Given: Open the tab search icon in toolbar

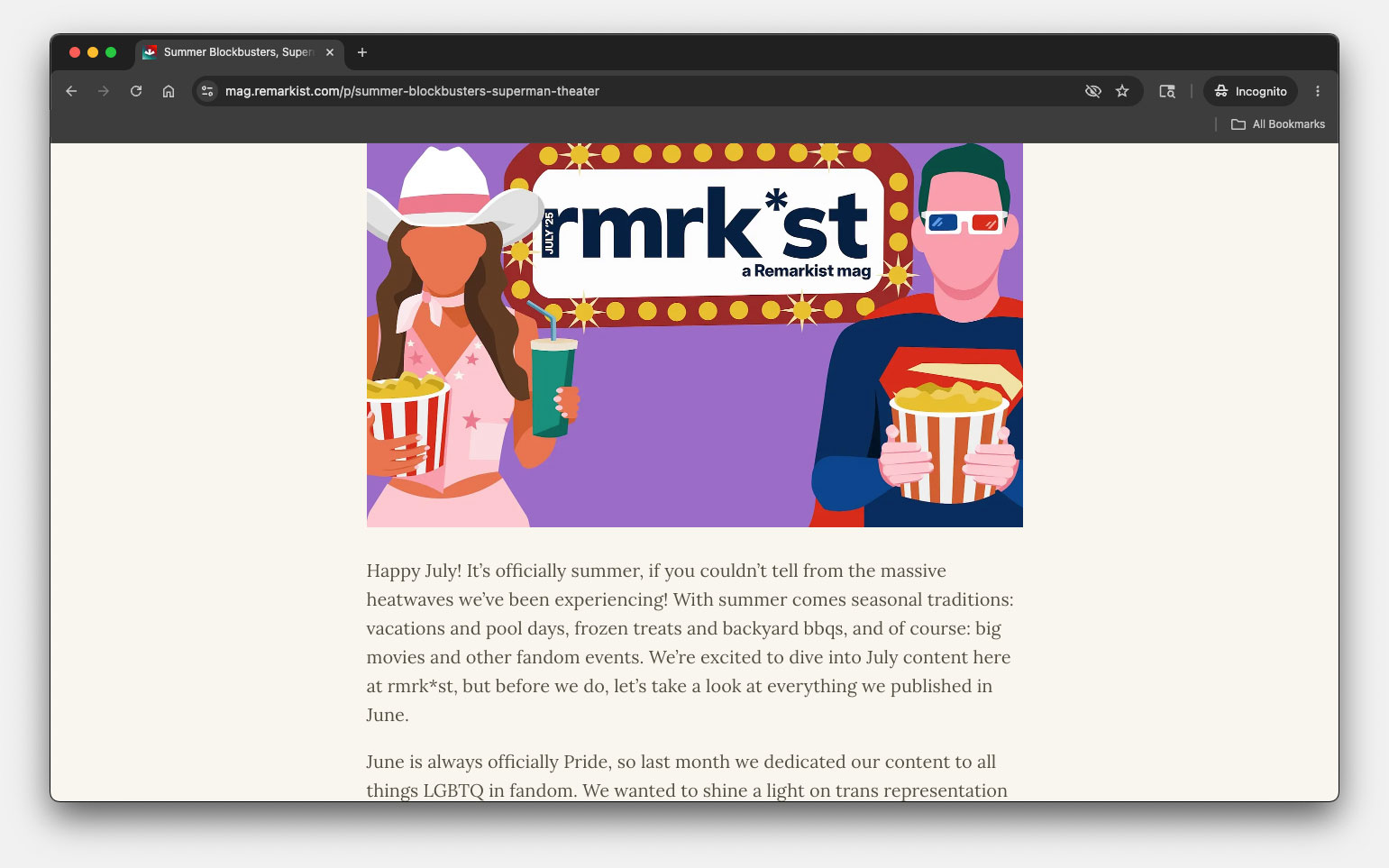Looking at the screenshot, I should point(1167,91).
